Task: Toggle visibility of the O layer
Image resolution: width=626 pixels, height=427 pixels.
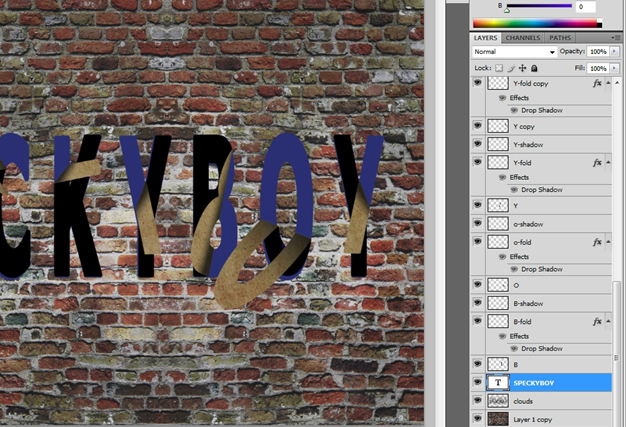Action: pos(477,285)
